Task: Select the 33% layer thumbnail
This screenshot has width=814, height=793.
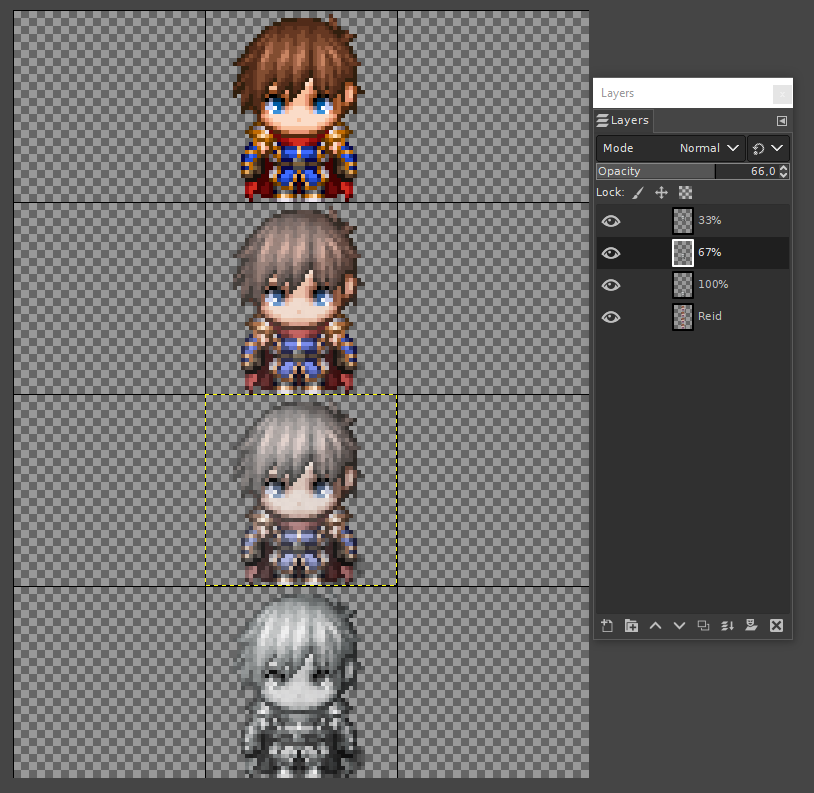Action: pos(682,220)
